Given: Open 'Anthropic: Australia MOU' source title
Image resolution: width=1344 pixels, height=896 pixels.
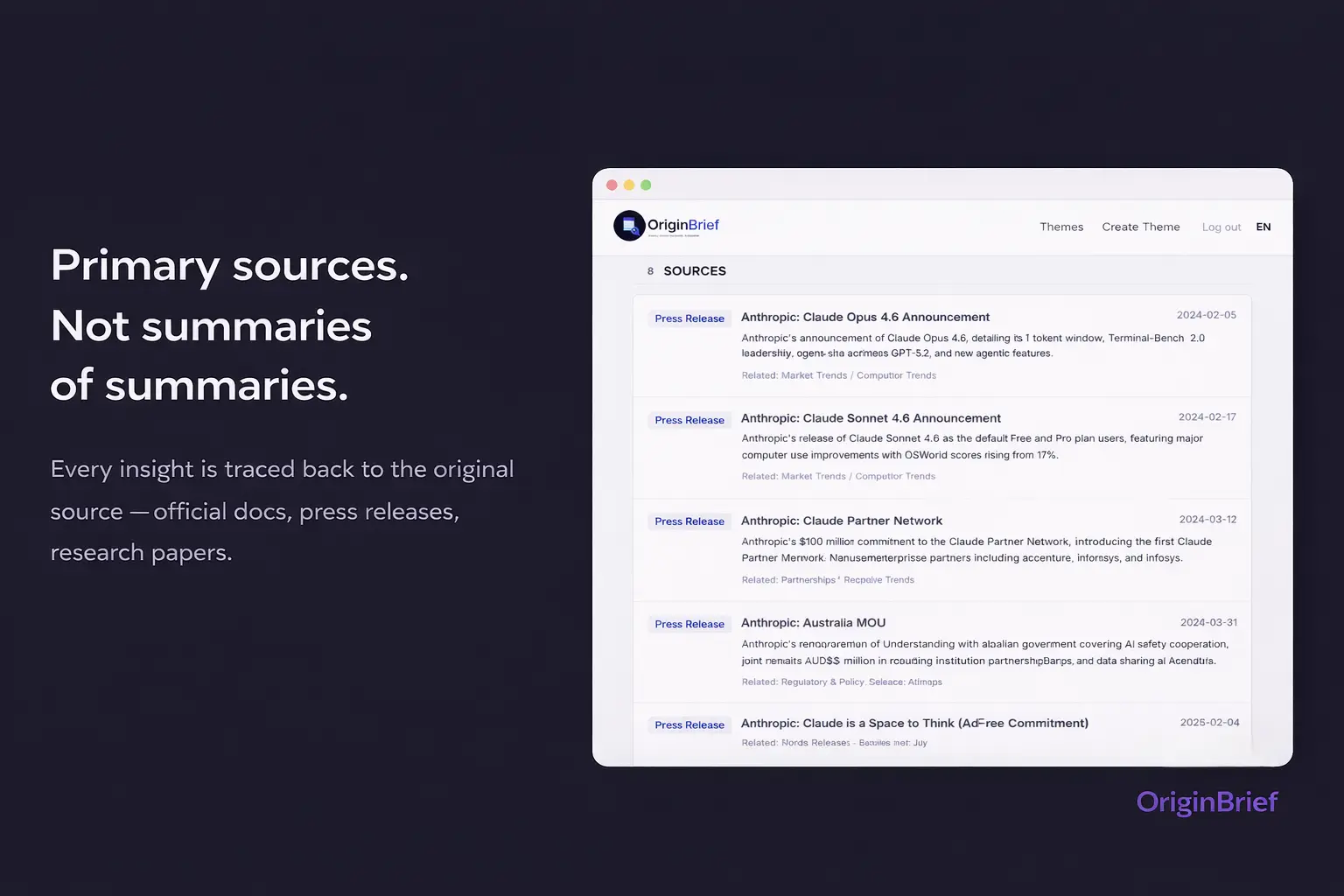Looking at the screenshot, I should 813,623.
